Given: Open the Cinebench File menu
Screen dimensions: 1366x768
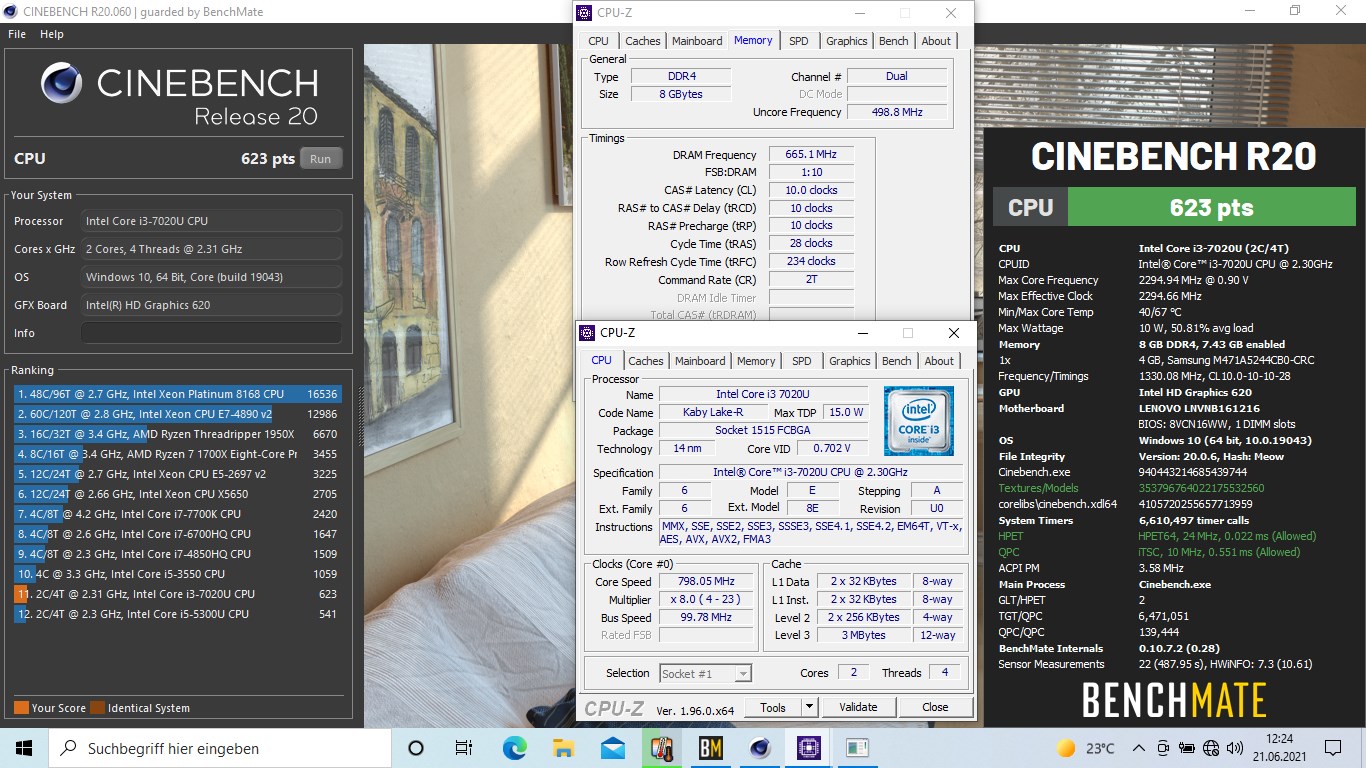Looking at the screenshot, I should 17,34.
